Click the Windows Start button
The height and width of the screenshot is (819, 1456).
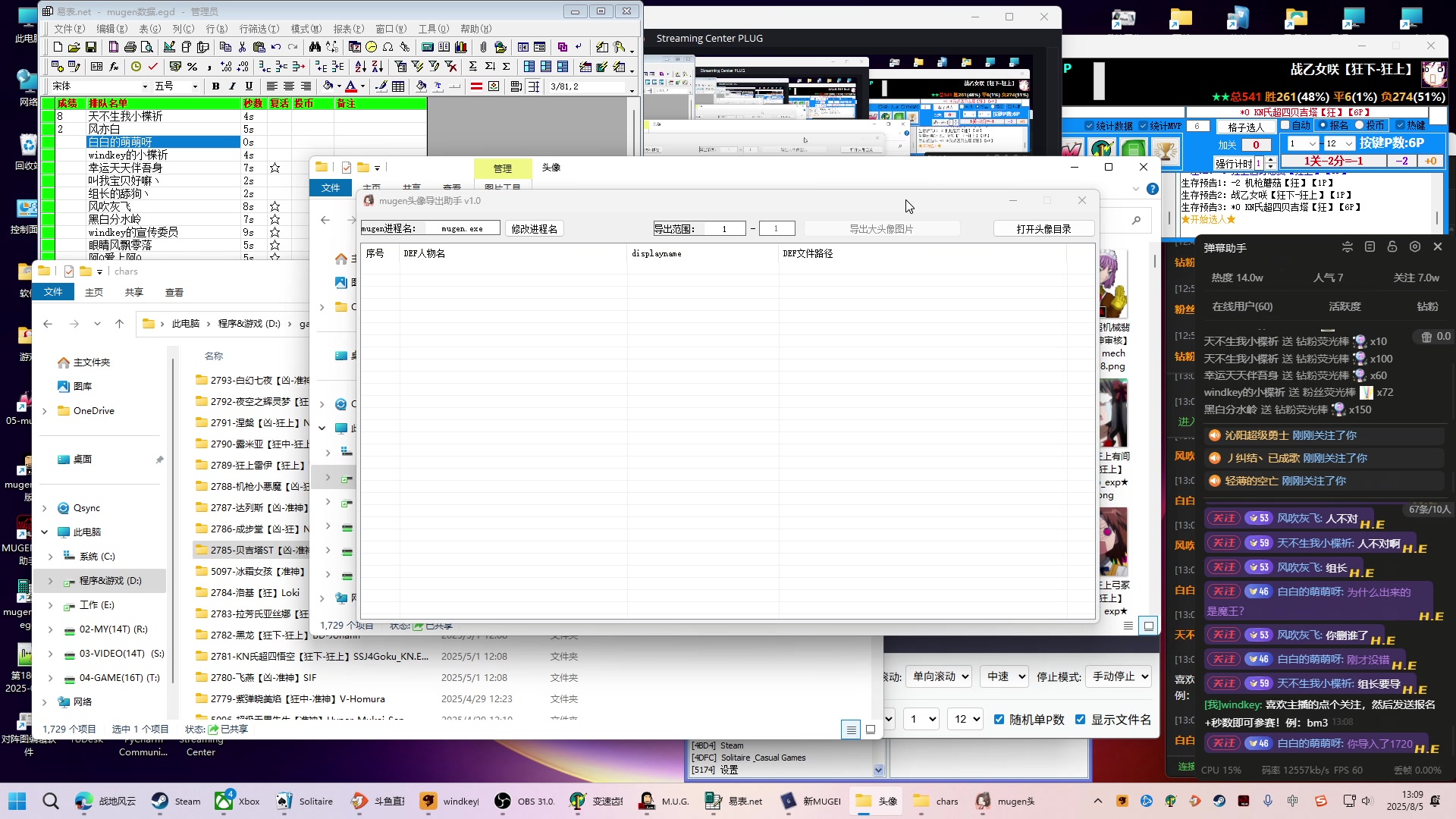17,801
